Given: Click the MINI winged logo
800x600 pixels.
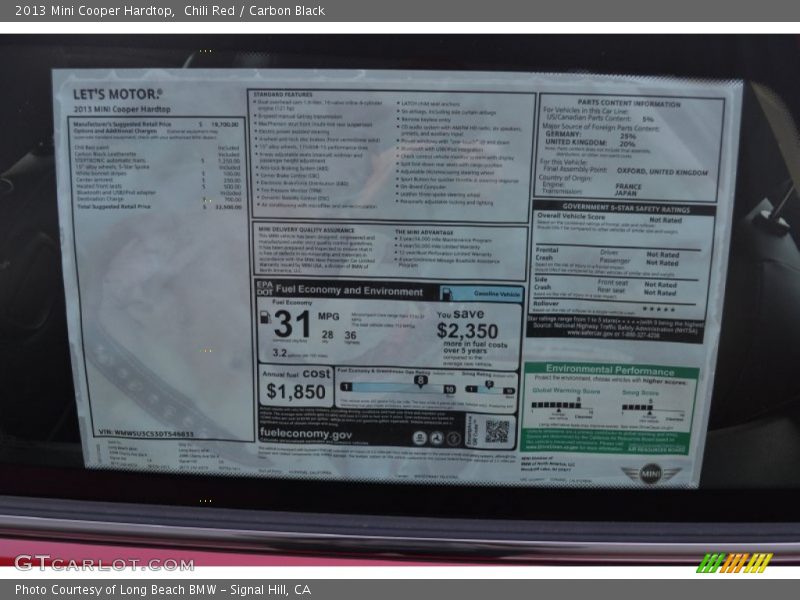Looking at the screenshot, I should [649, 474].
